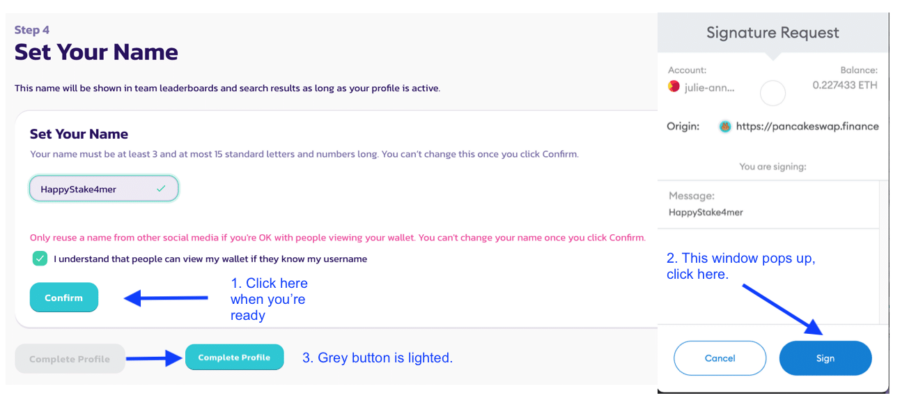Click the circular identicon next to the balance
The width and height of the screenshot is (900, 407).
click(x=773, y=94)
